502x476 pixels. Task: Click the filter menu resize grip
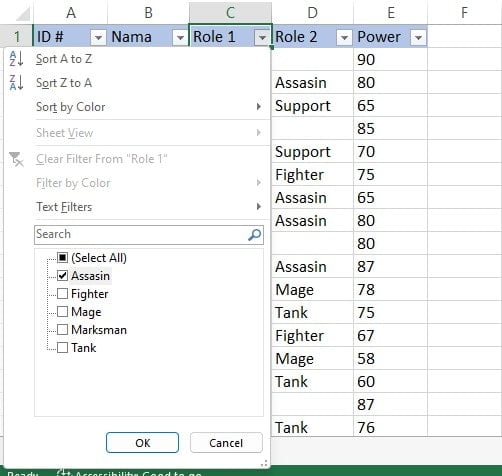click(264, 463)
